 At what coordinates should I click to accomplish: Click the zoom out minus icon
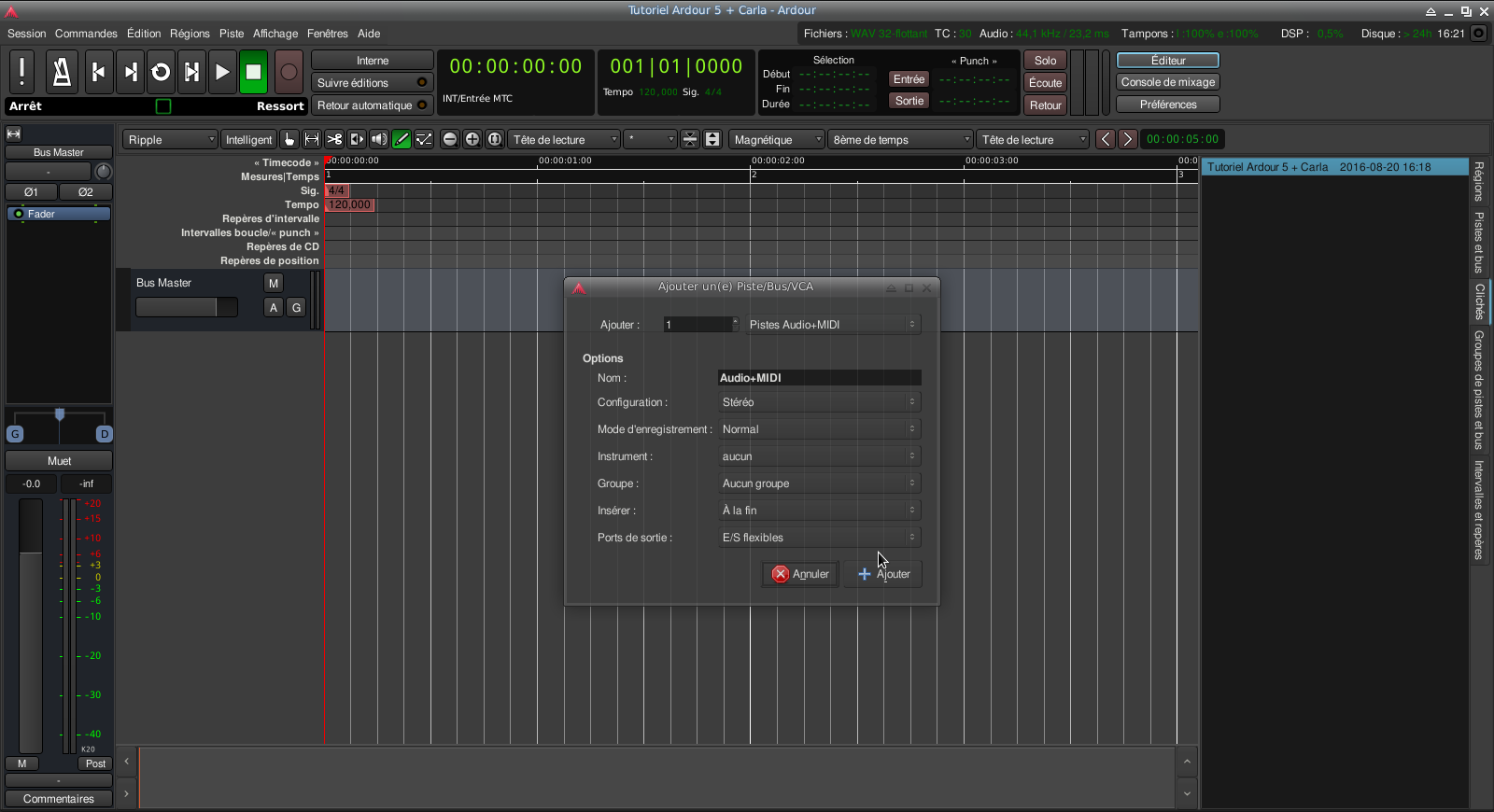point(450,139)
